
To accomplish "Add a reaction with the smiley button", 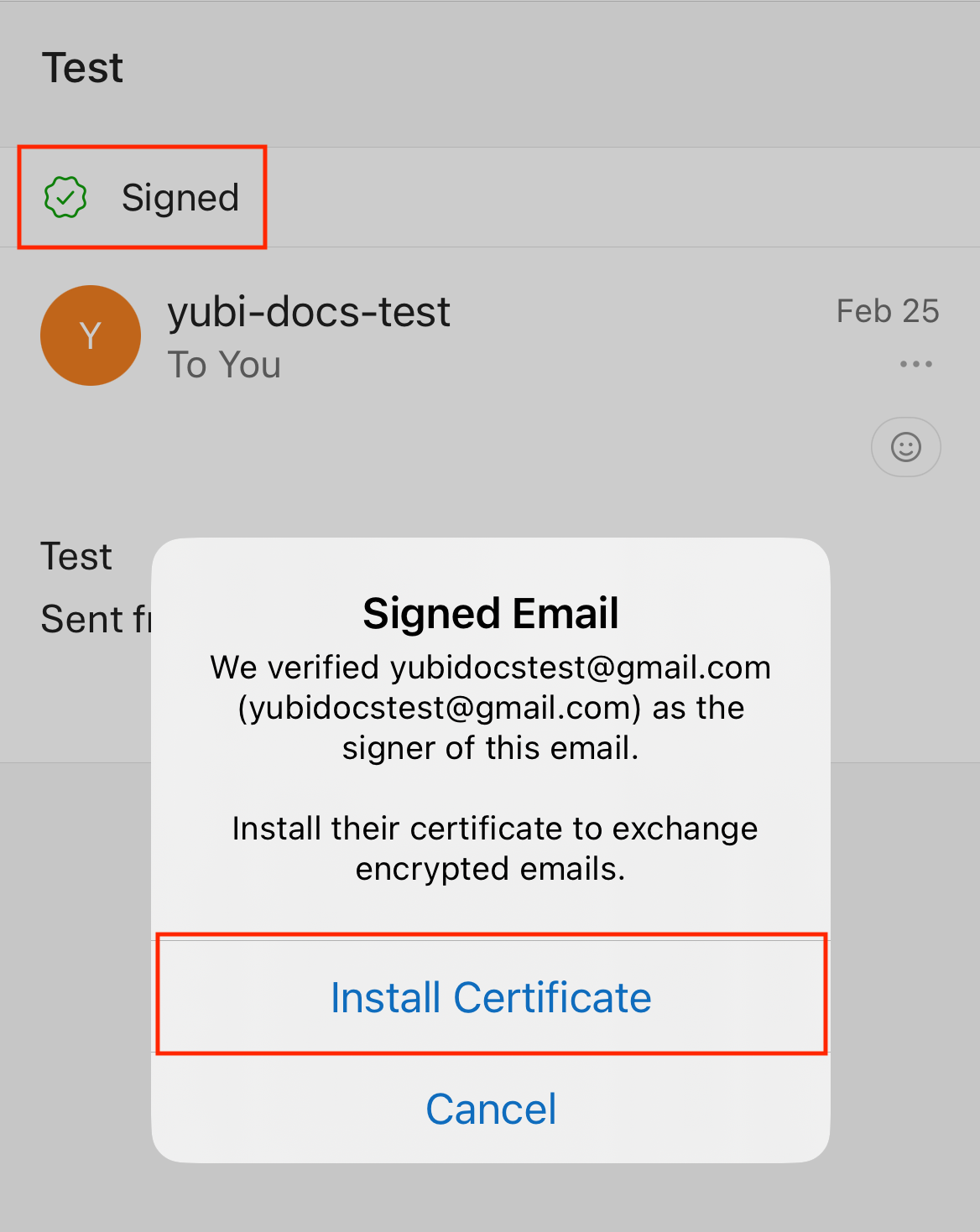I will point(905,447).
